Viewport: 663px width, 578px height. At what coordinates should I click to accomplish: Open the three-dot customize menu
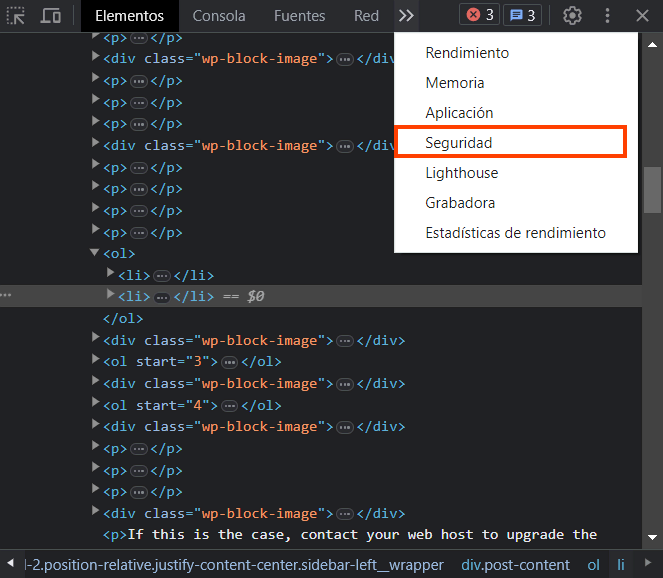pyautogui.click(x=607, y=16)
